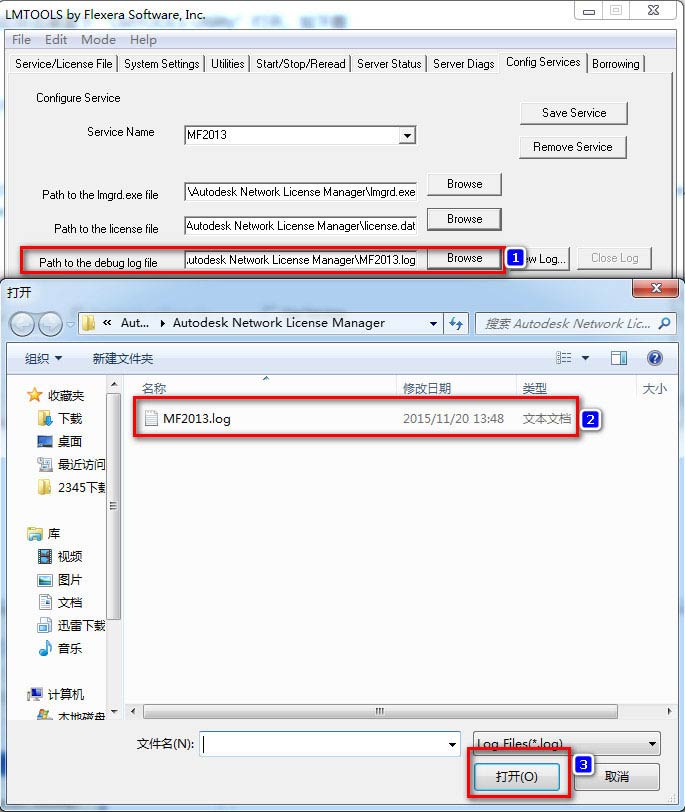The image size is (685, 812).
Task: Click the search magnifier icon
Action: pyautogui.click(x=664, y=324)
